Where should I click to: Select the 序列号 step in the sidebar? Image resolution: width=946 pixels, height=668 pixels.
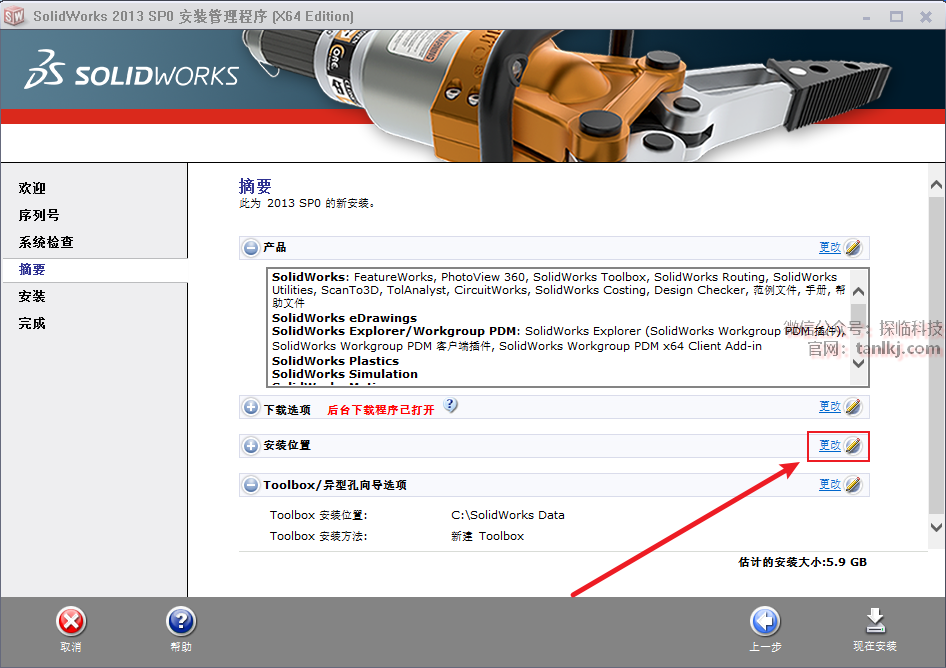coord(39,215)
